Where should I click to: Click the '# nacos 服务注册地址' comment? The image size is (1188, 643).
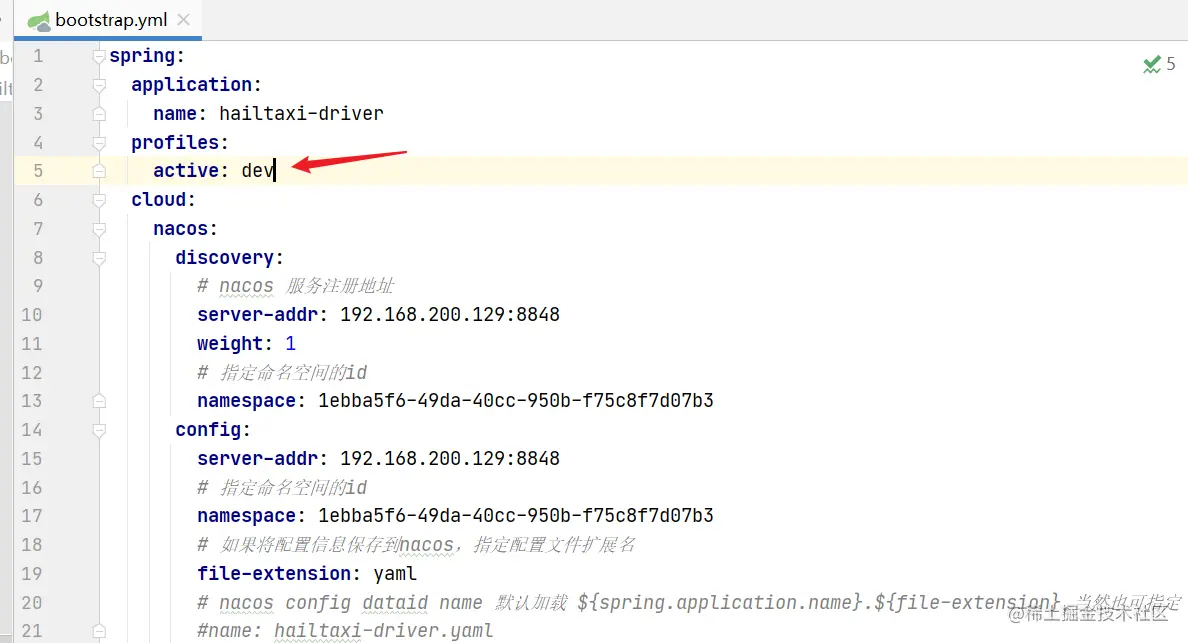click(295, 286)
